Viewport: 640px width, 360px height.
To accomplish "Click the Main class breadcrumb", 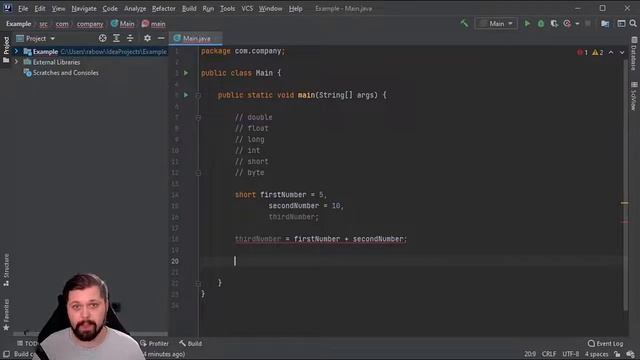I will coord(122,24).
